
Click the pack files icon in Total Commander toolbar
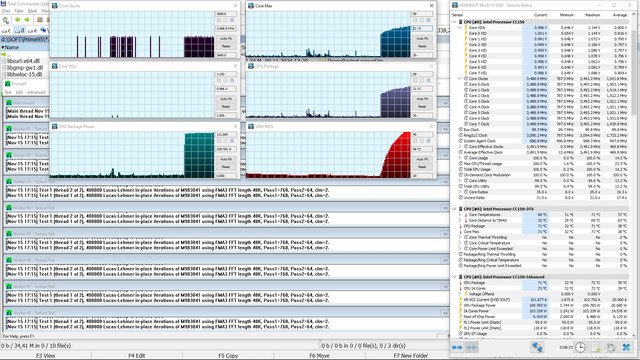click(40, 20)
